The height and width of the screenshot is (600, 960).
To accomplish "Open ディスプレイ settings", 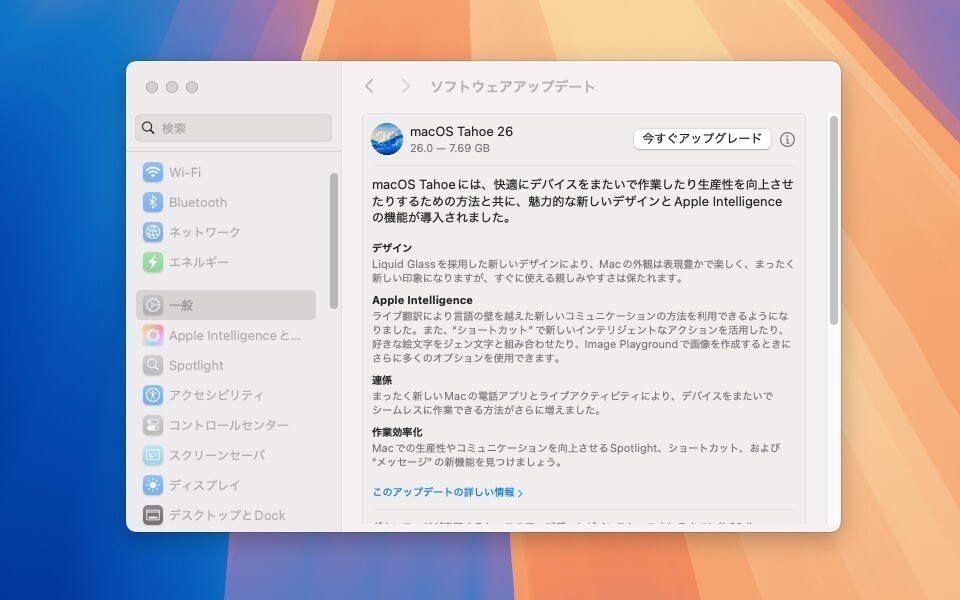I will click(204, 485).
